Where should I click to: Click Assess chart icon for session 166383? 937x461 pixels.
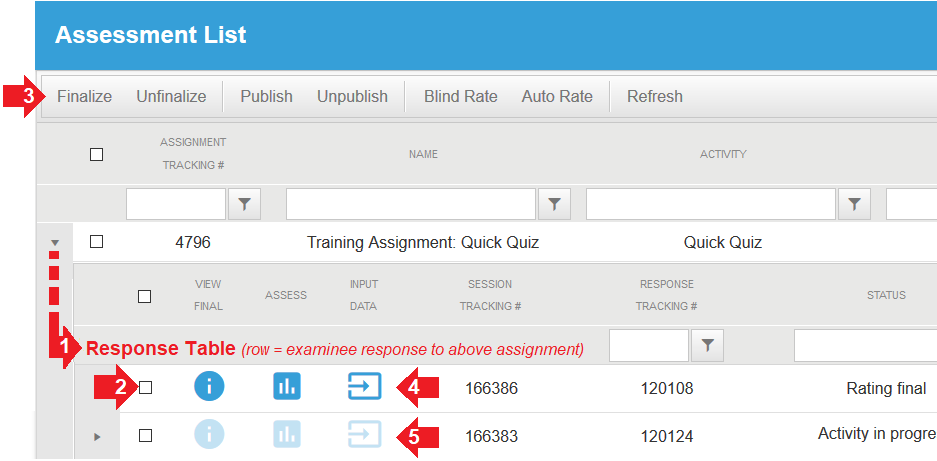[287, 434]
